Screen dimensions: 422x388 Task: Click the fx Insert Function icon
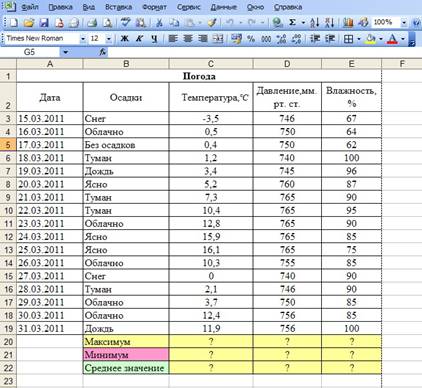point(103,52)
